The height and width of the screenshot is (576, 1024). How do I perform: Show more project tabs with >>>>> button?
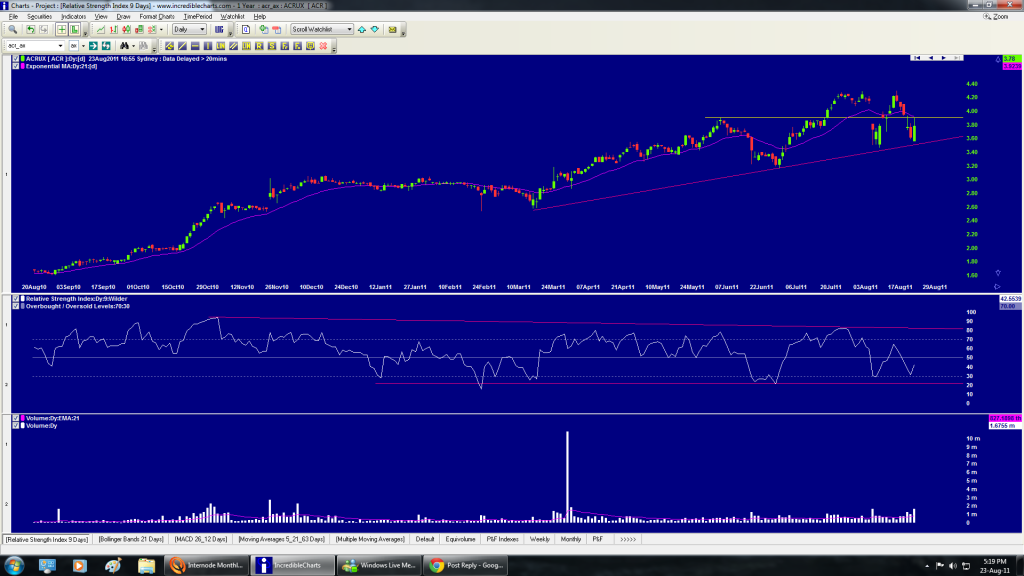(x=628, y=539)
